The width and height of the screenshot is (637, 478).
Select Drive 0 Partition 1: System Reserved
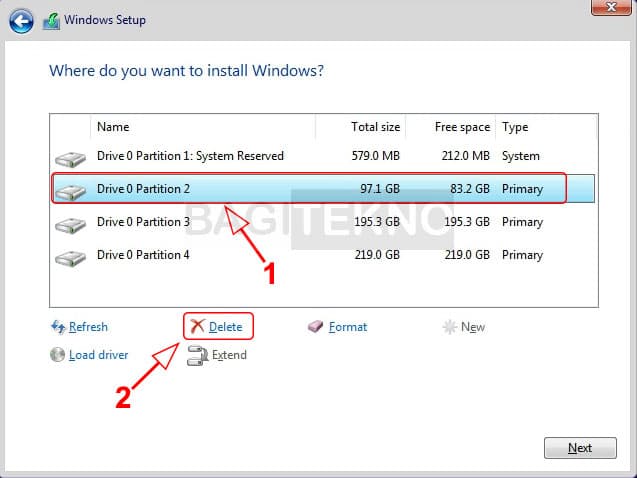190,156
